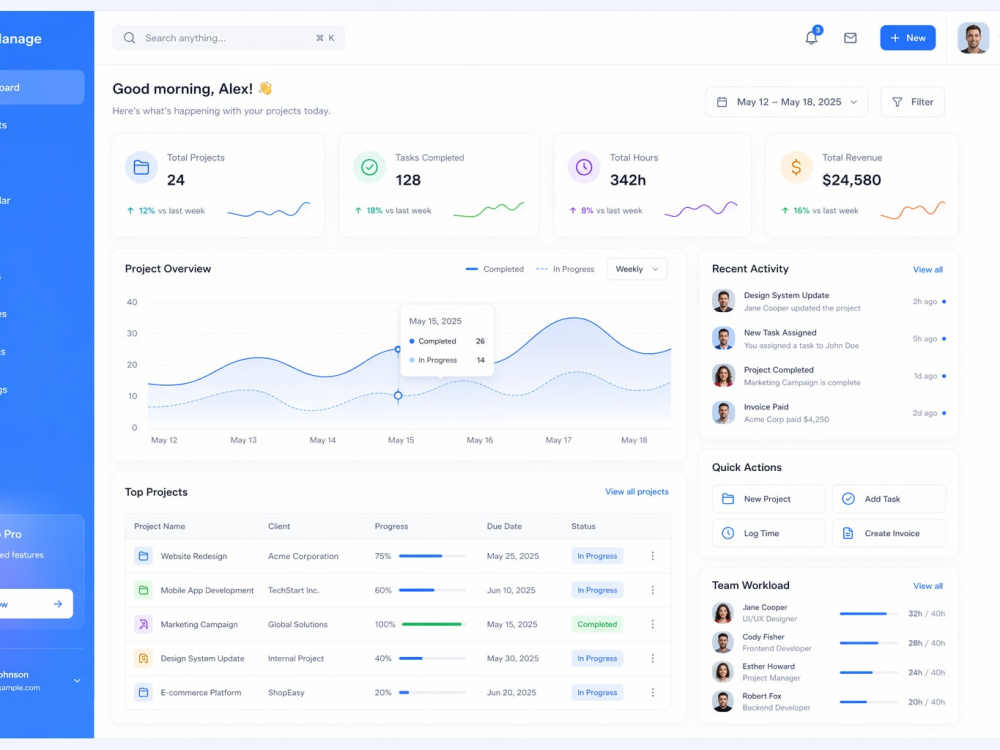Expand the sidebar user account chevron
Screen dimensions: 1000x750
[x=77, y=680]
